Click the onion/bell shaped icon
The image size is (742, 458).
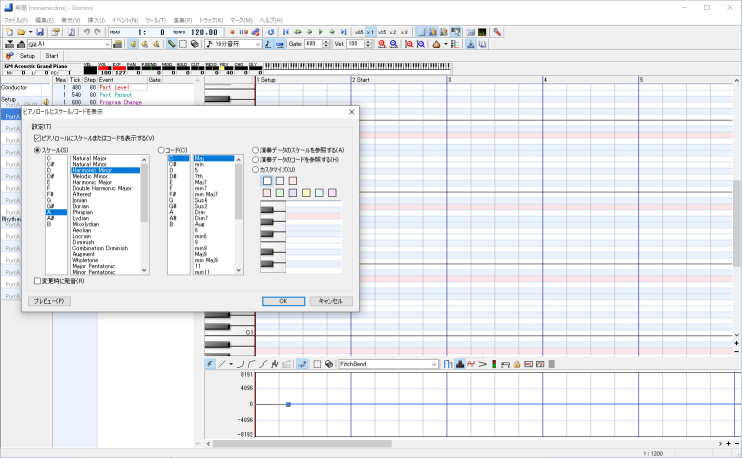(x=436, y=44)
